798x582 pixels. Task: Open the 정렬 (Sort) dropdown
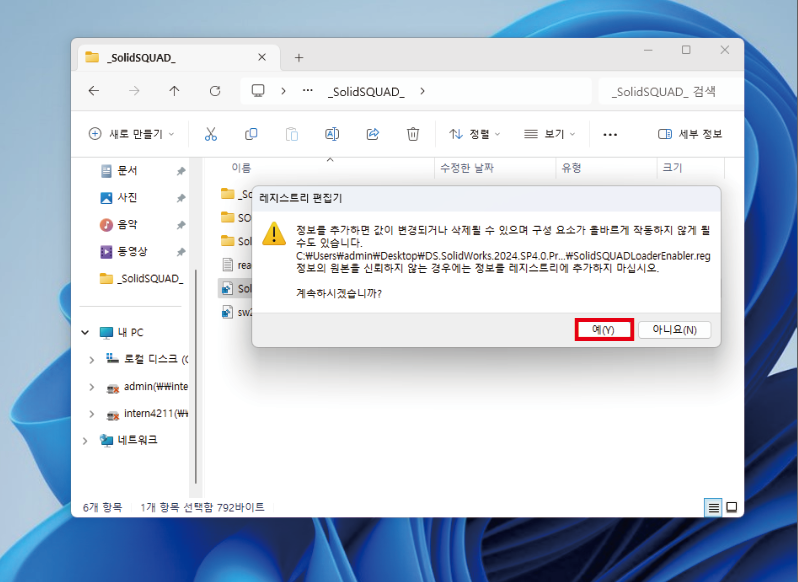[x=474, y=134]
